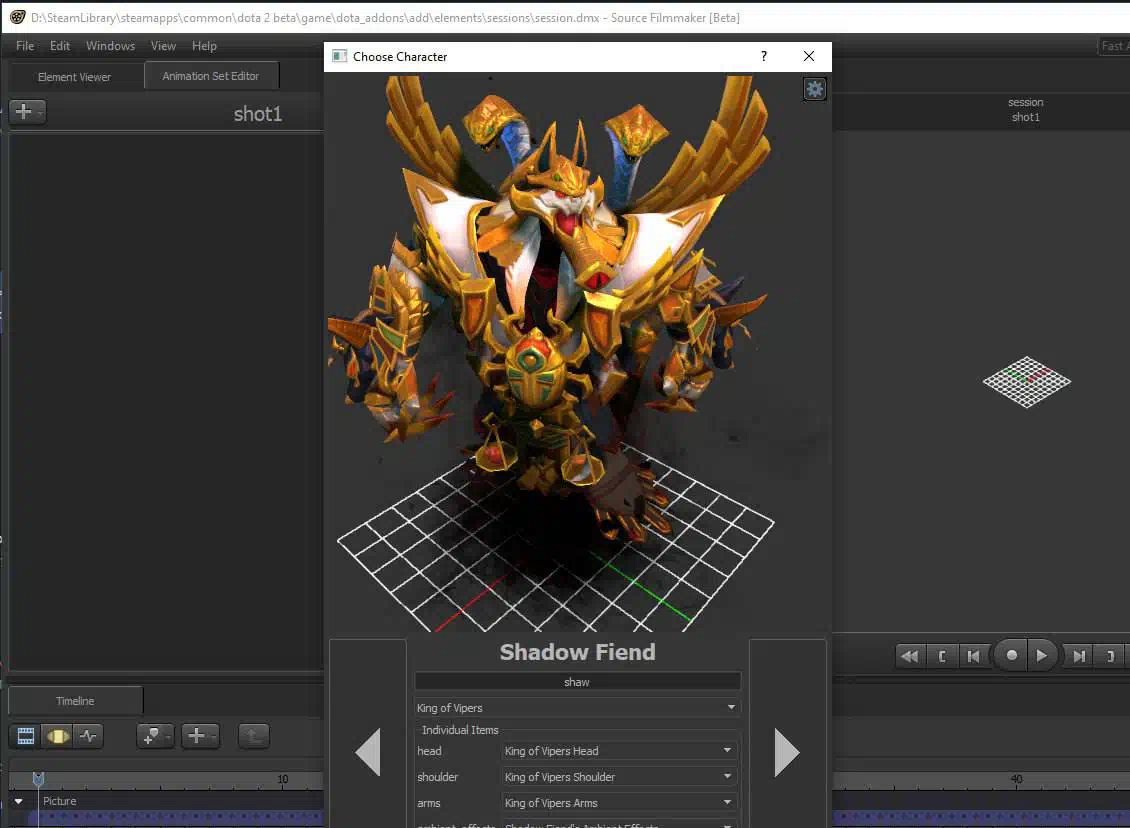Click the up-level arrow button in timeline
This screenshot has height=828, width=1130.
(253, 736)
